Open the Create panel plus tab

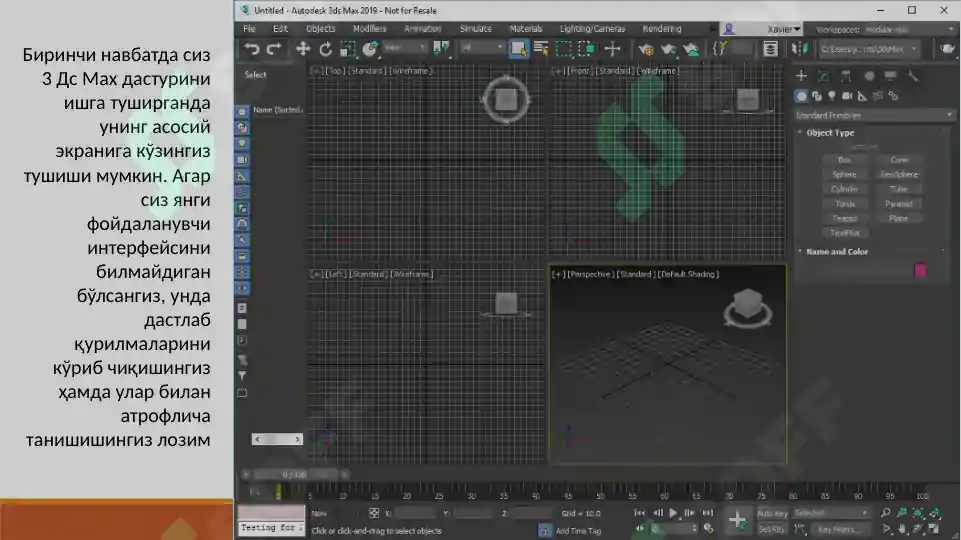click(801, 76)
